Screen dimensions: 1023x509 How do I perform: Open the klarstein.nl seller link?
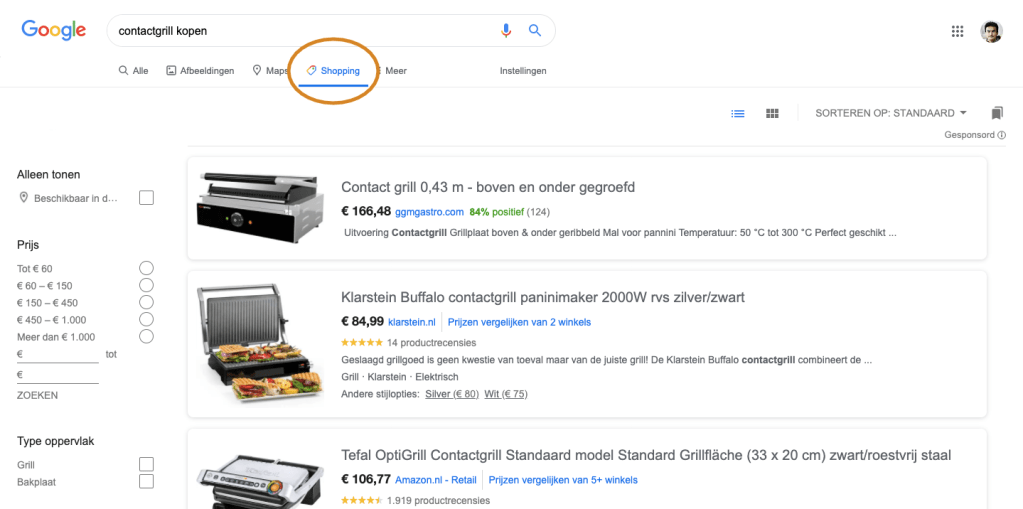[412, 322]
